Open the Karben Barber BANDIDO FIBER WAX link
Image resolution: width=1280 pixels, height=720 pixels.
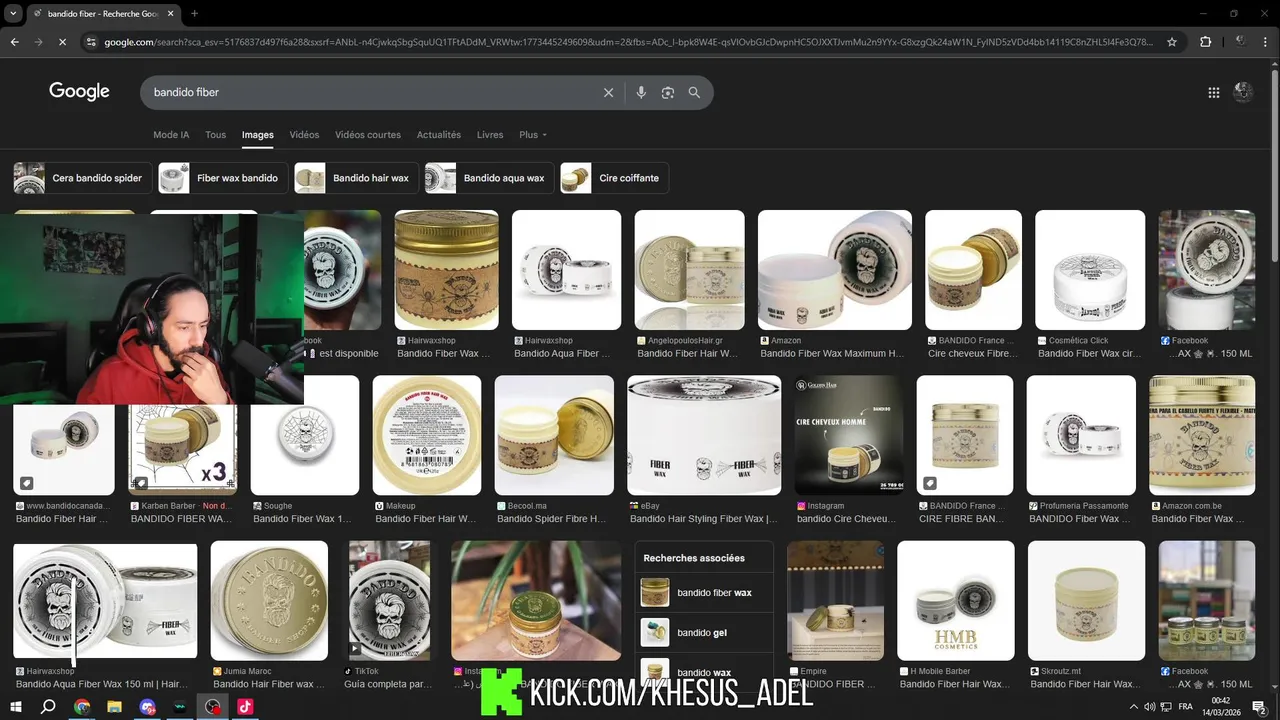coord(181,519)
